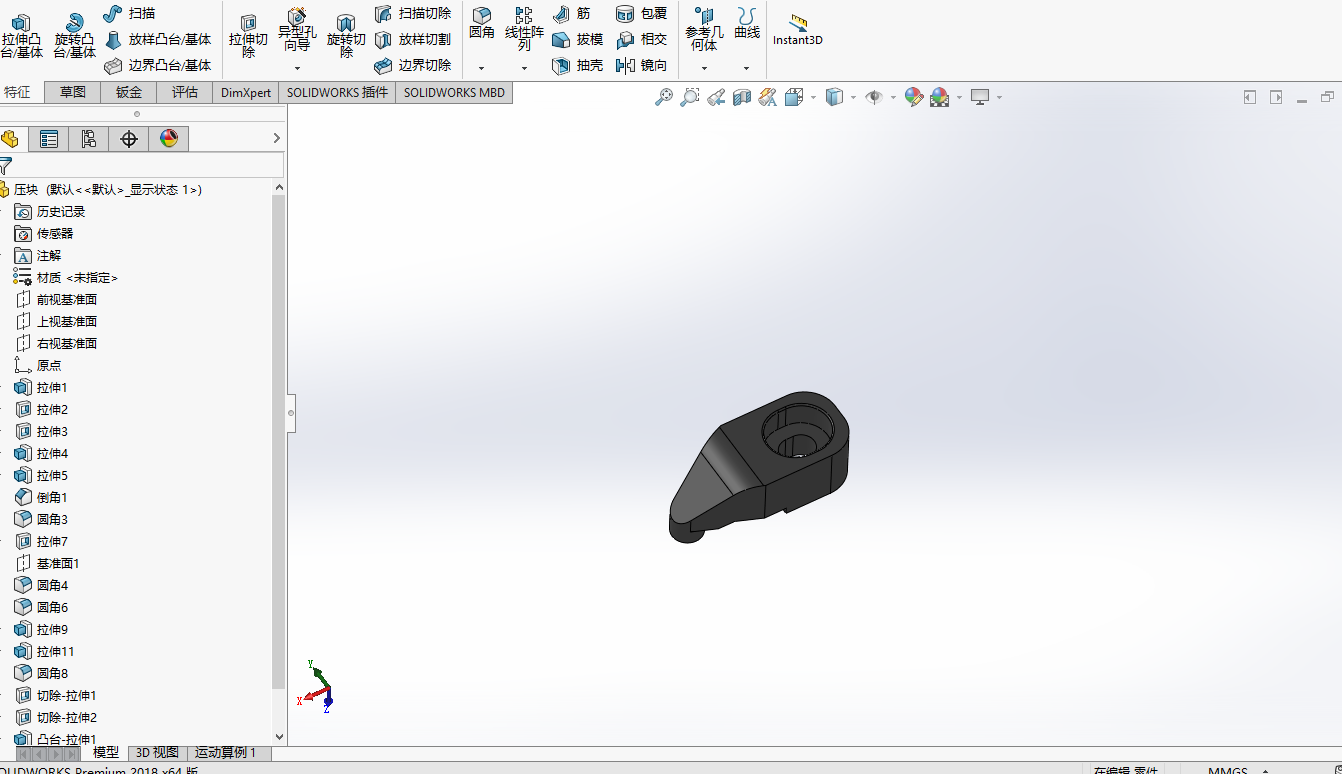The height and width of the screenshot is (774, 1342).
Task: Open the FeatureManager design tree tab
Action: pos(10,139)
